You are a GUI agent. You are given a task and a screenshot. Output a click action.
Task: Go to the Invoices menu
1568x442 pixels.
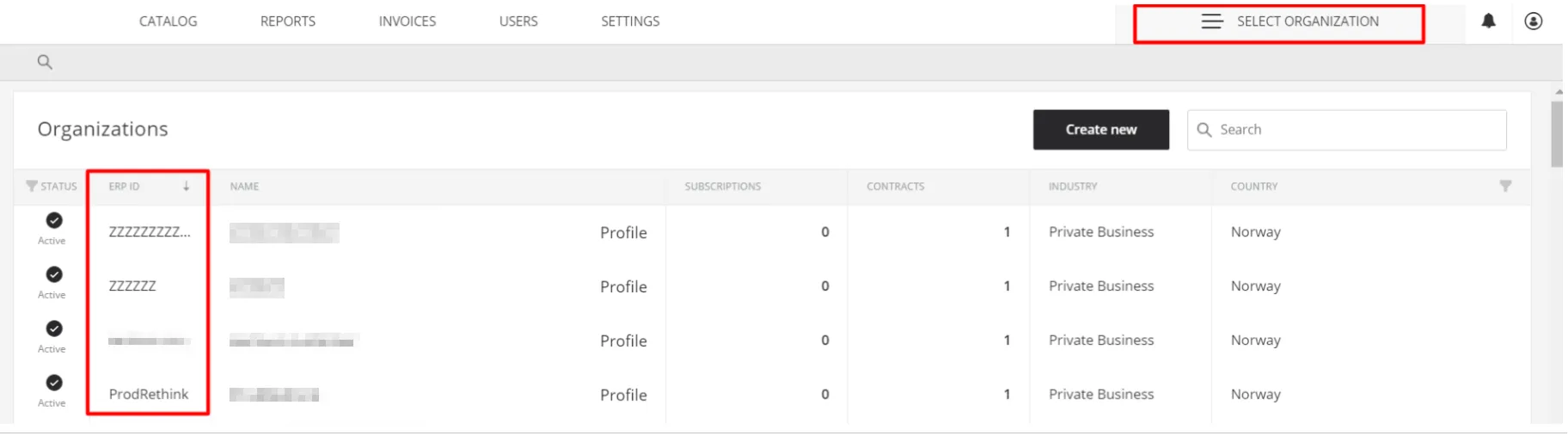tap(407, 21)
